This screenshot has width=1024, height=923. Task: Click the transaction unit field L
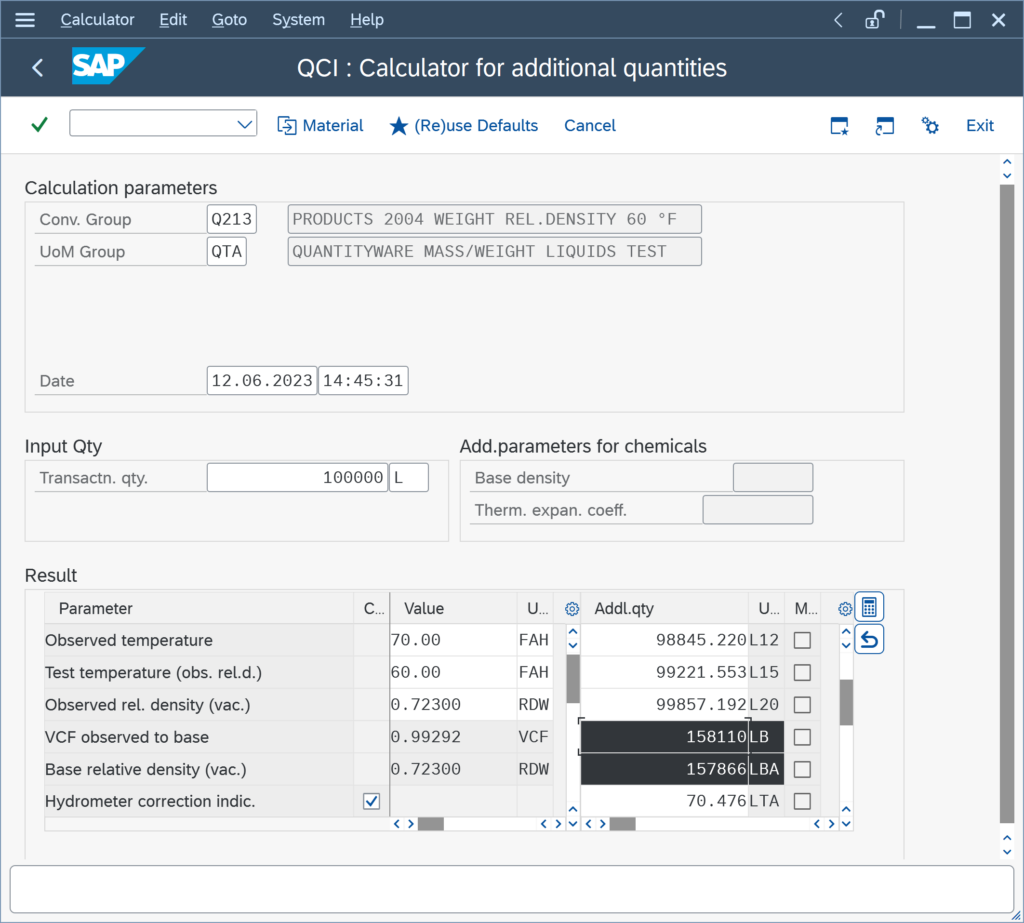point(409,478)
